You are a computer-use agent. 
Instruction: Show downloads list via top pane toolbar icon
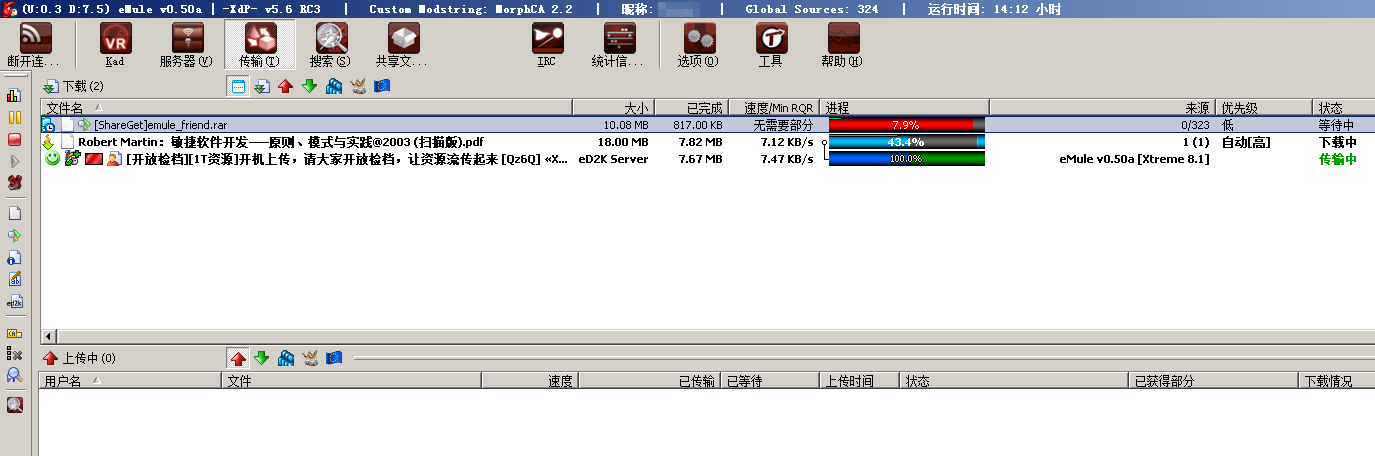pyautogui.click(x=262, y=87)
